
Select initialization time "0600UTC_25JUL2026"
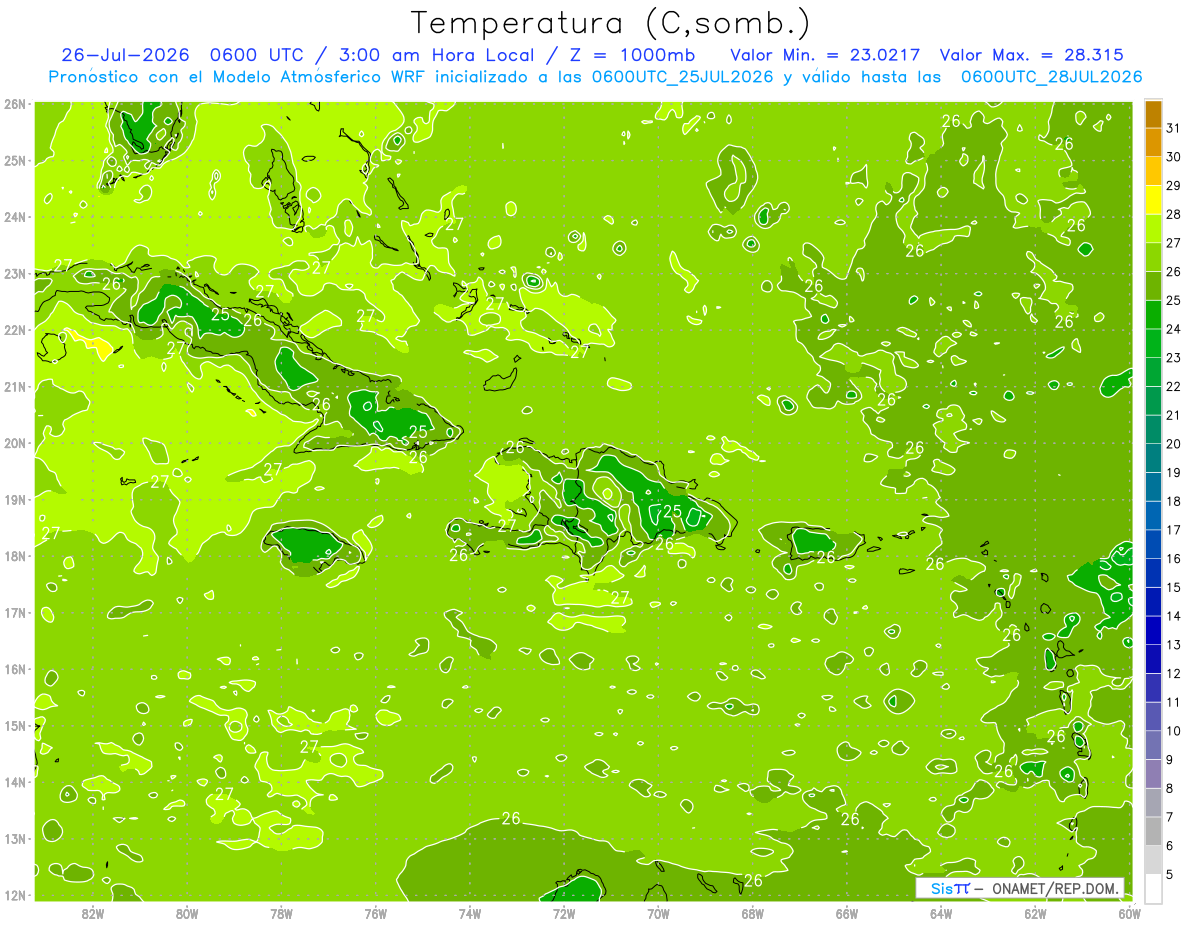pyautogui.click(x=682, y=76)
